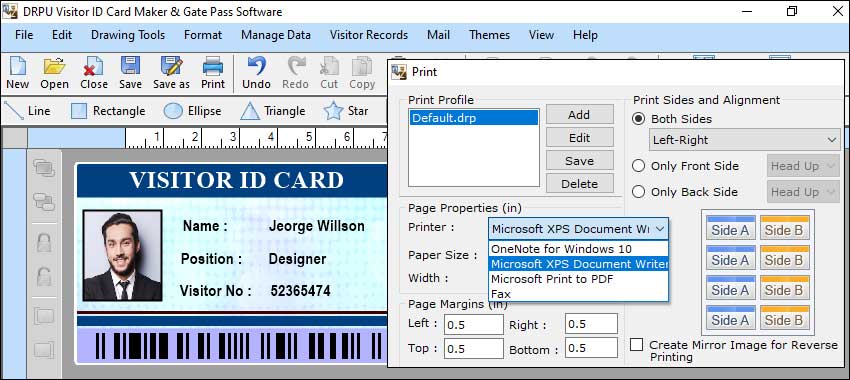Select Only Front Side radio button
This screenshot has width=850, height=380.
[x=639, y=166]
